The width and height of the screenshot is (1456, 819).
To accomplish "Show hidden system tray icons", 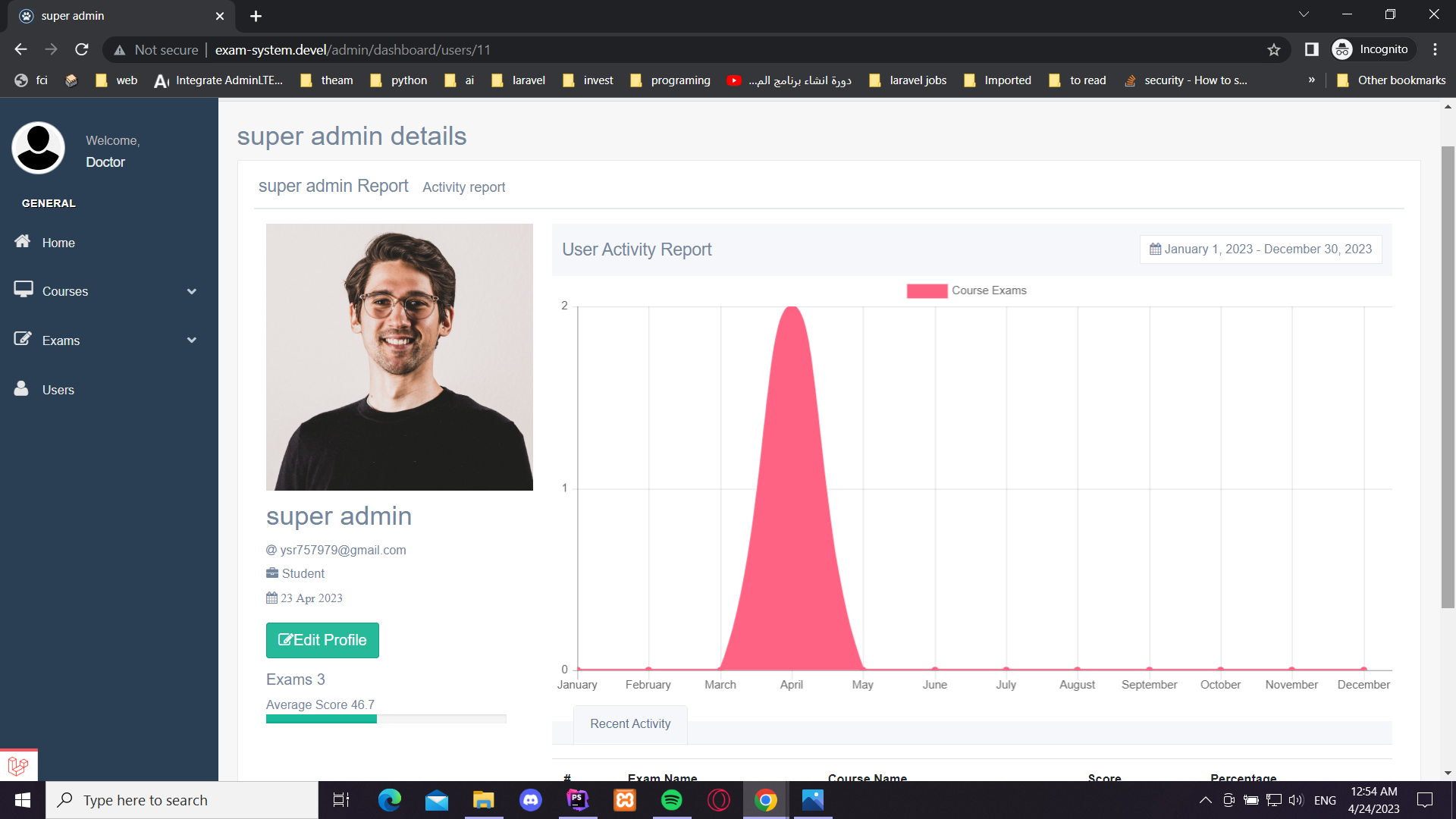I will (1205, 800).
